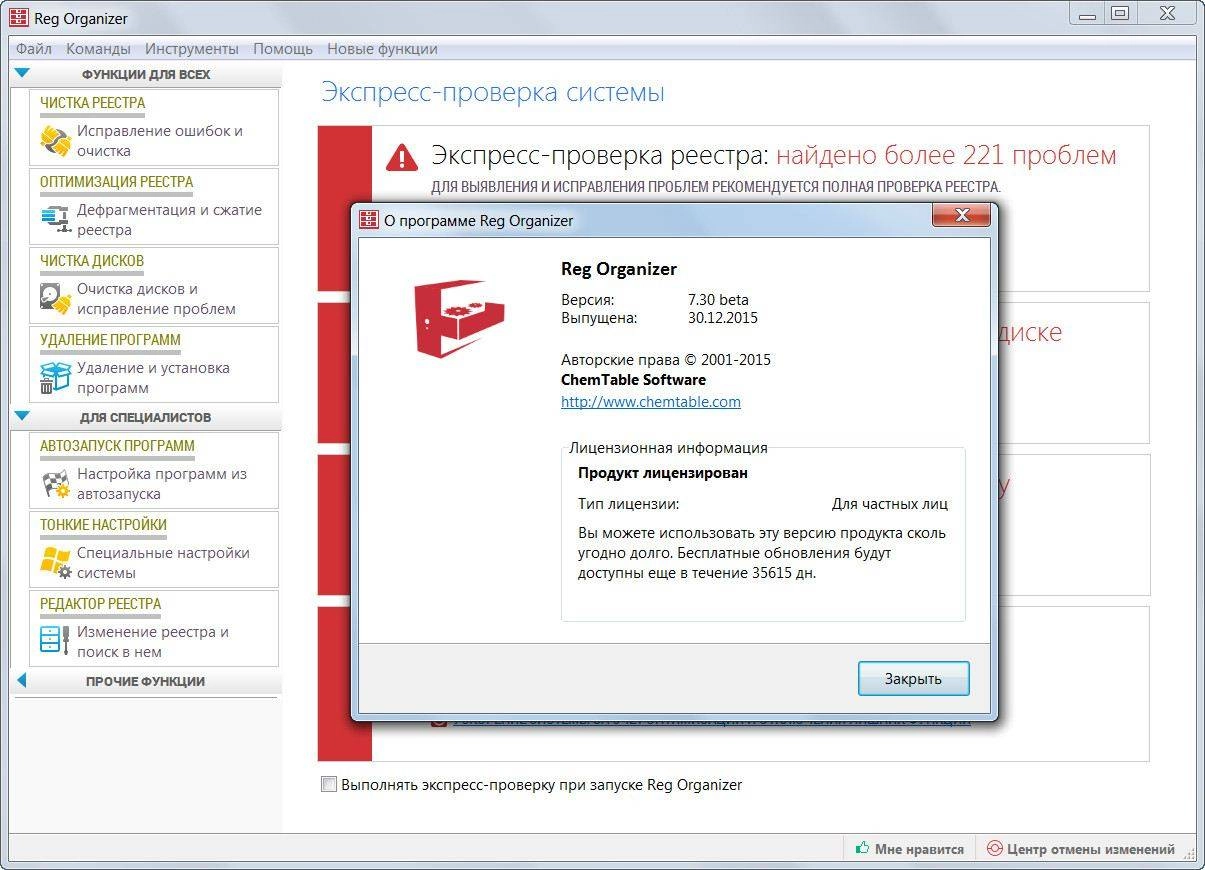Click 'Исправление ошибок и очистка' text
The width and height of the screenshot is (1205, 870).
click(160, 141)
